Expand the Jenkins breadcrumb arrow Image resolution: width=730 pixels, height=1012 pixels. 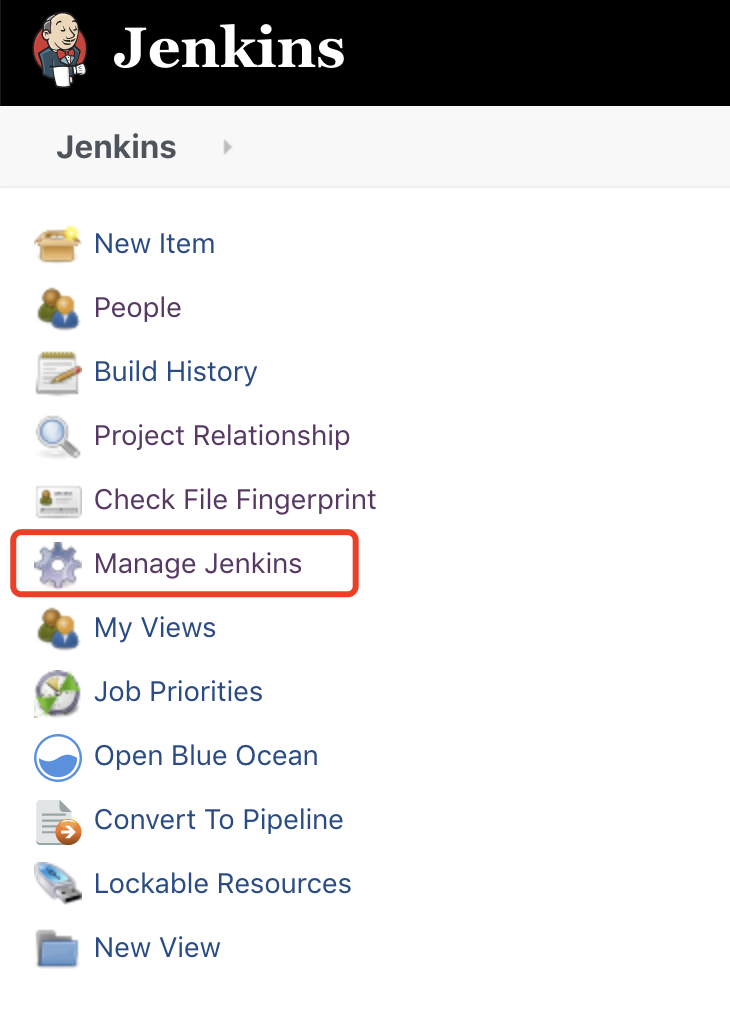coord(227,147)
